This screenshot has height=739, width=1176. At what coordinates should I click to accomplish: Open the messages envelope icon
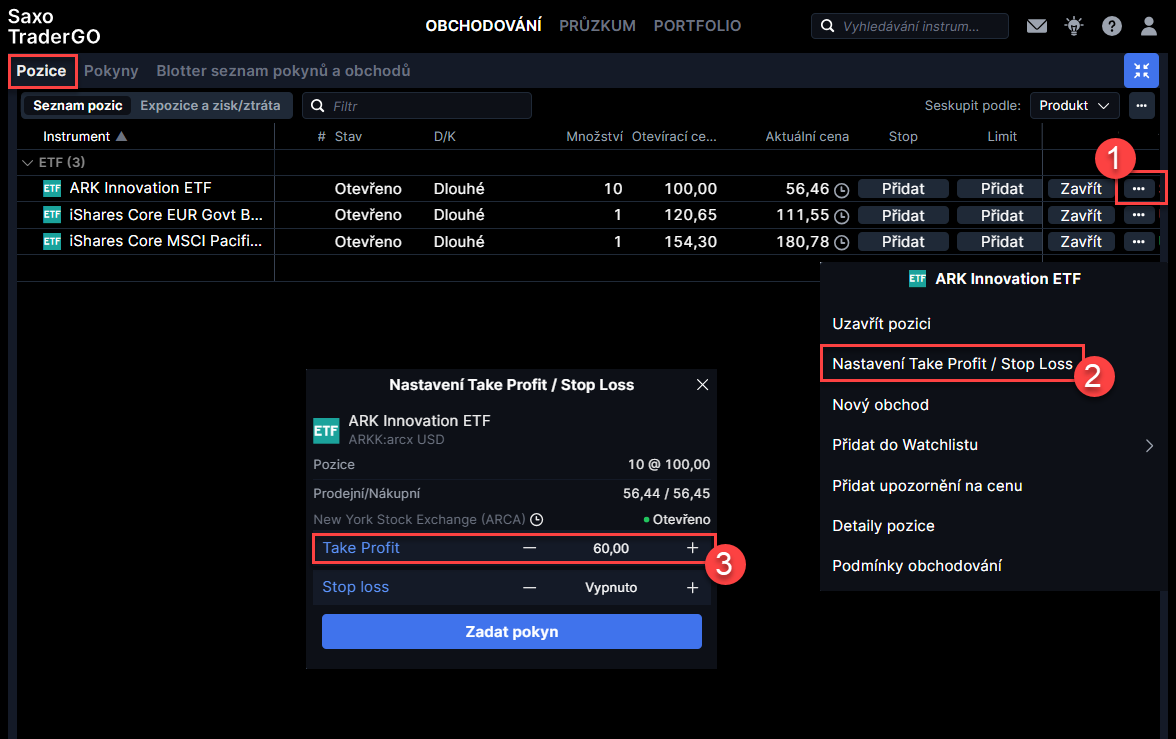(x=1036, y=26)
